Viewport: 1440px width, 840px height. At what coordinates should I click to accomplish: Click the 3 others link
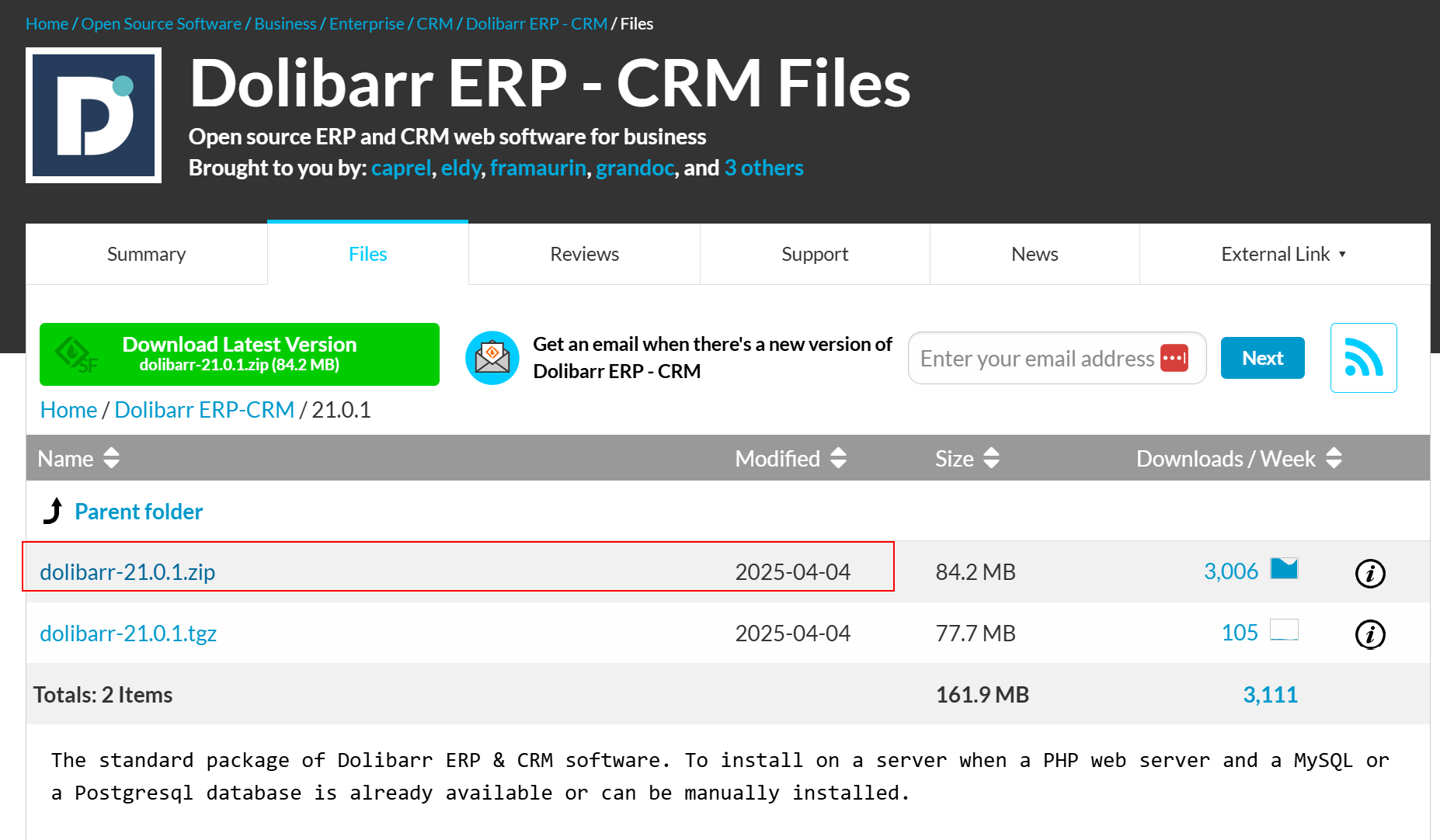coord(764,168)
